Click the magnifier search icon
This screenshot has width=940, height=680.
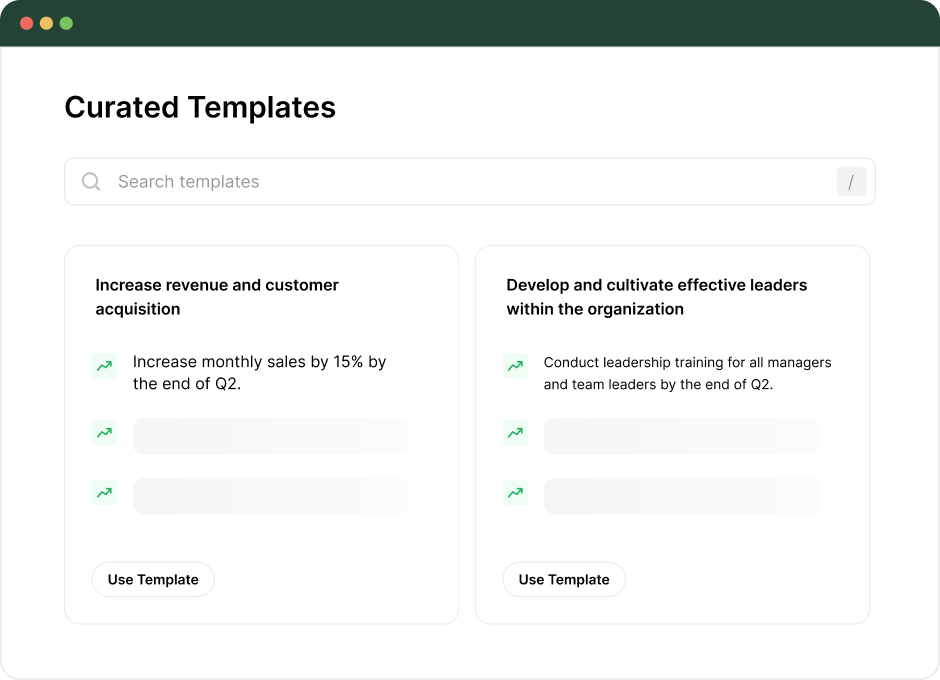(x=91, y=181)
